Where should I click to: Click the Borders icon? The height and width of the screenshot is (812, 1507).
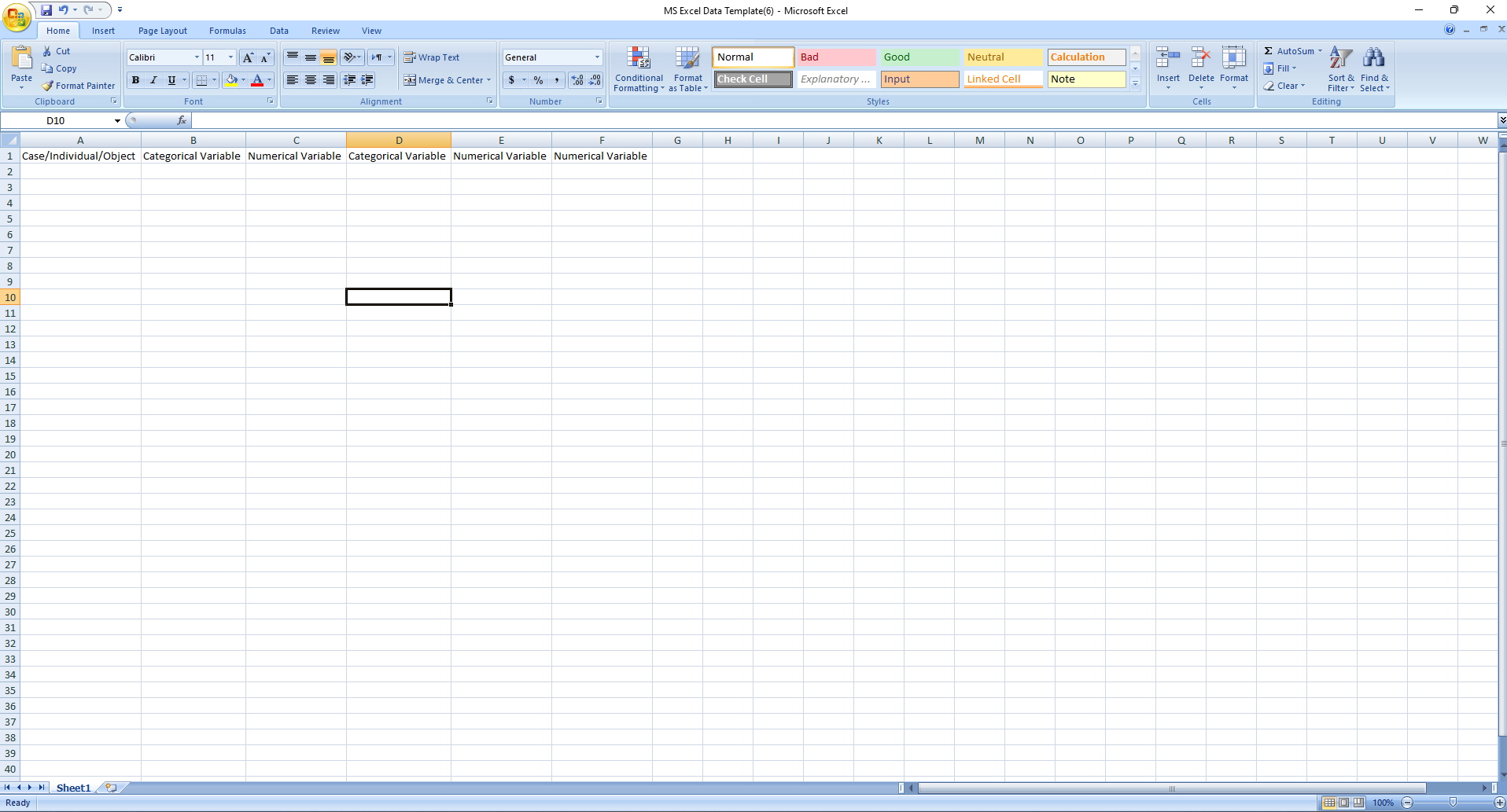point(201,80)
